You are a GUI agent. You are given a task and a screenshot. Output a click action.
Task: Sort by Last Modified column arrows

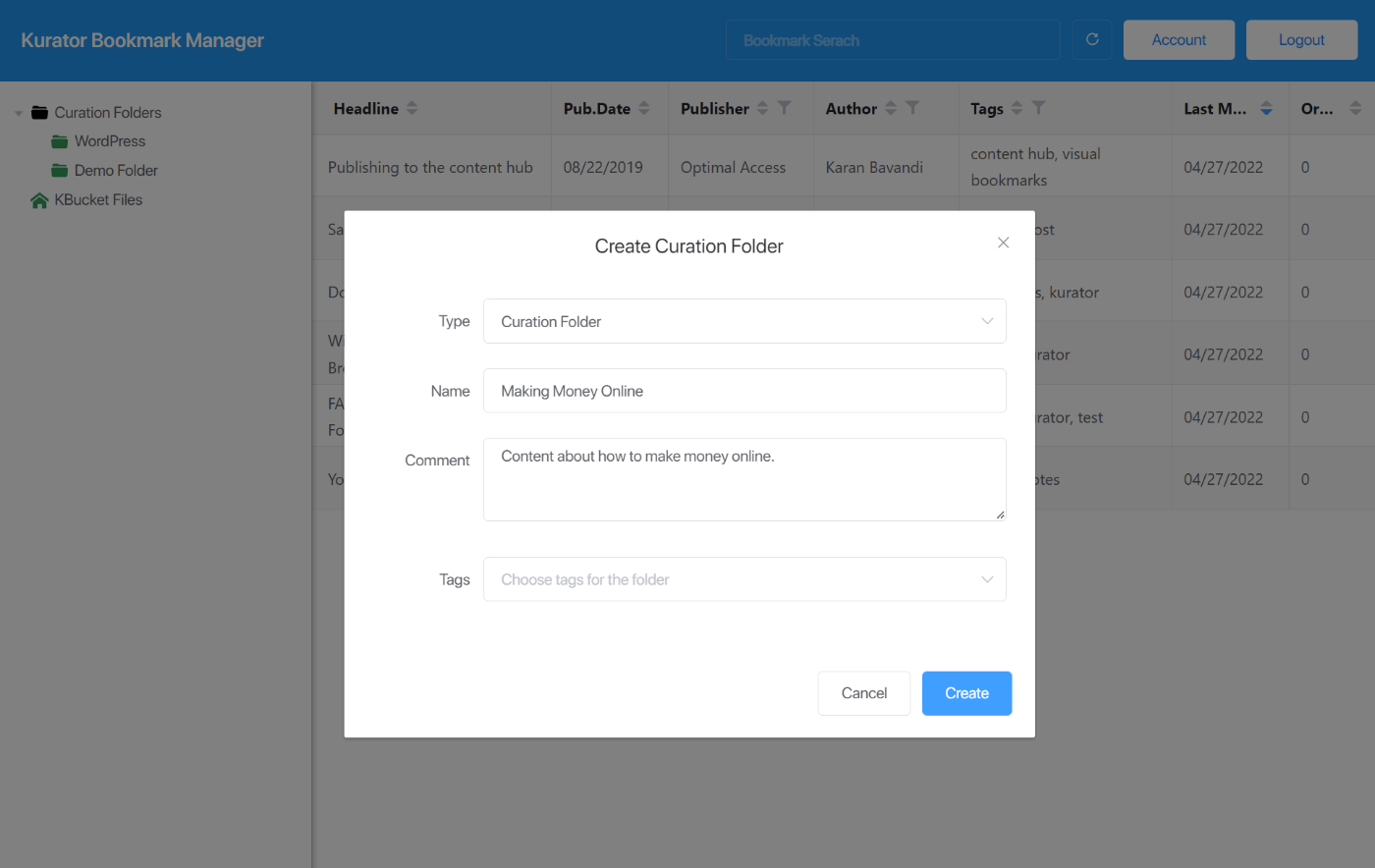1266,108
